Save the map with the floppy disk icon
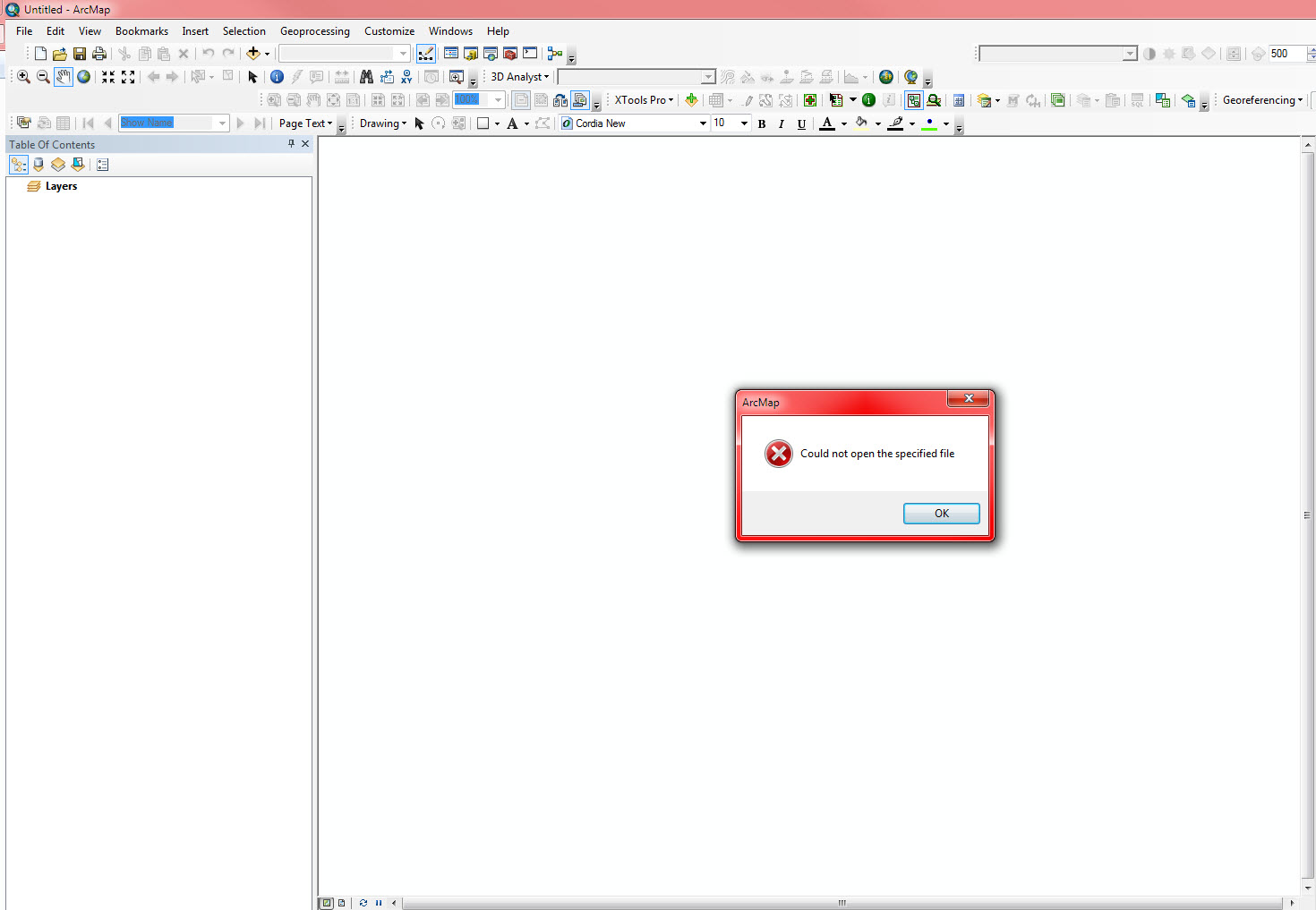1316x910 pixels. (x=80, y=54)
